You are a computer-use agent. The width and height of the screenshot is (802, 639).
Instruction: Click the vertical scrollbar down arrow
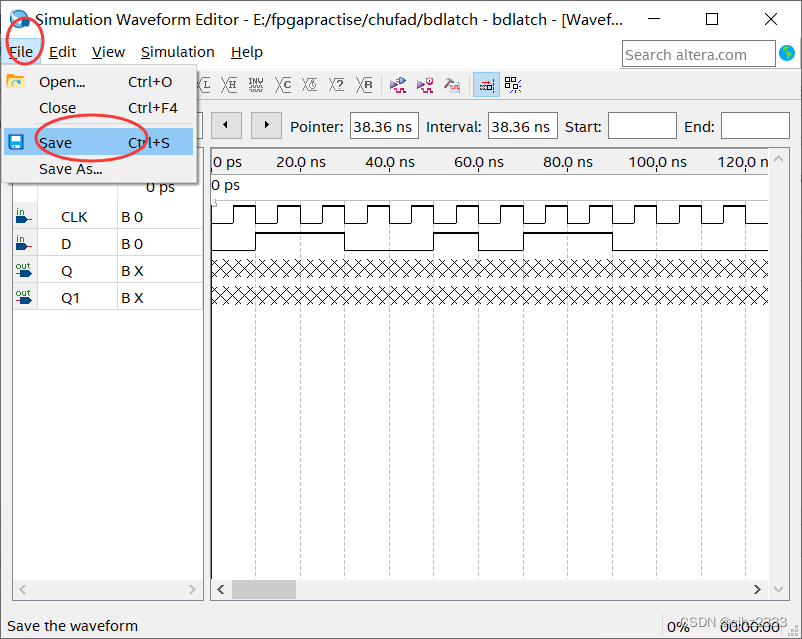click(x=778, y=589)
